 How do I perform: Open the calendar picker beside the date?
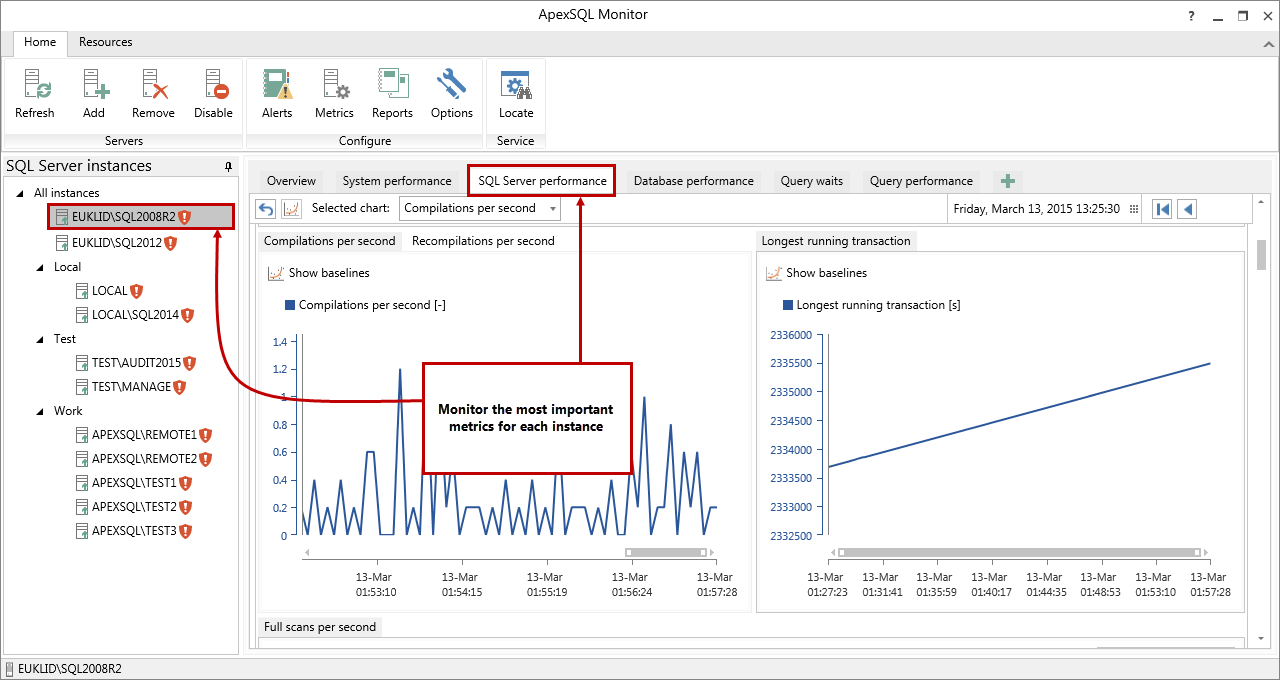[x=1134, y=209]
